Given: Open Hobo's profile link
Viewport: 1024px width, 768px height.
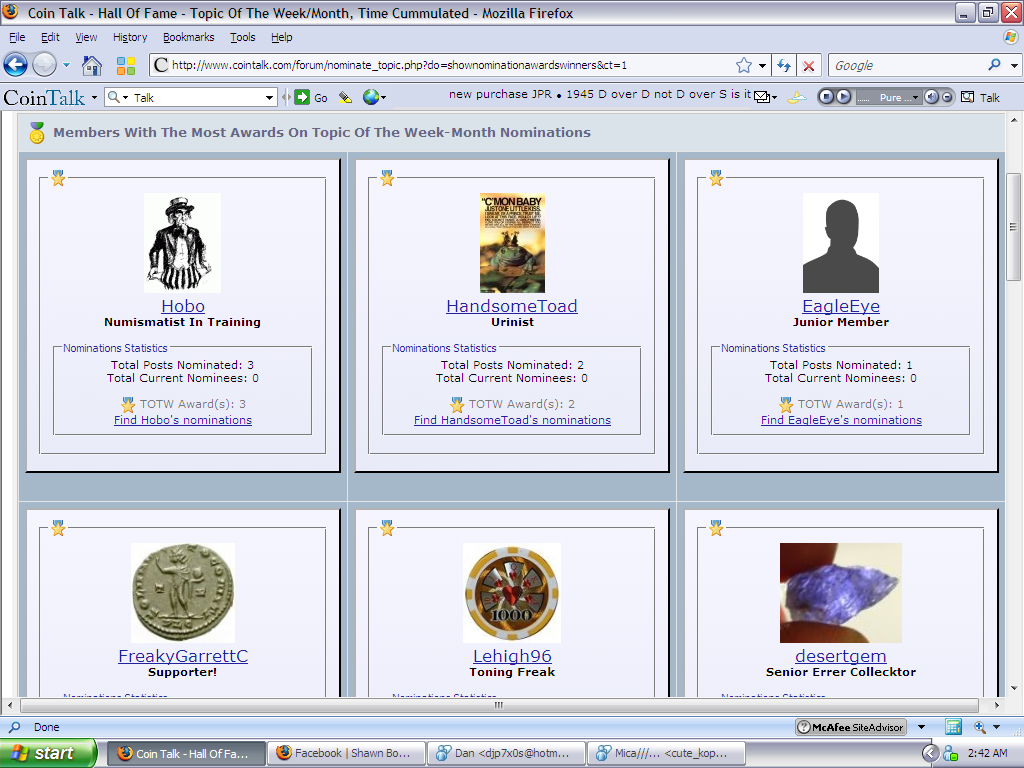Looking at the screenshot, I should click(x=183, y=306).
